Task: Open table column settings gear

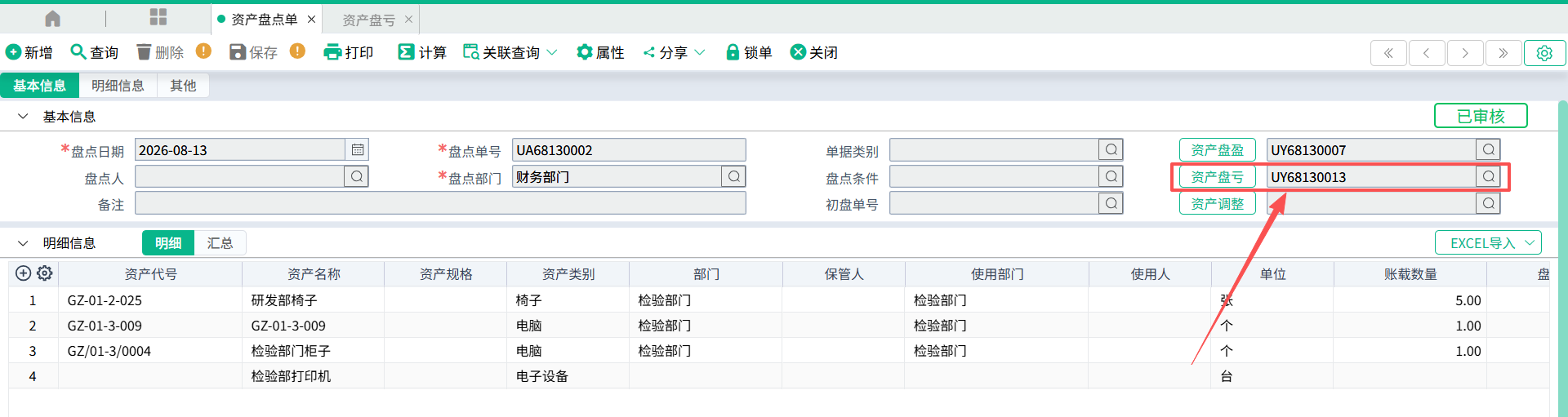Action: point(45,273)
